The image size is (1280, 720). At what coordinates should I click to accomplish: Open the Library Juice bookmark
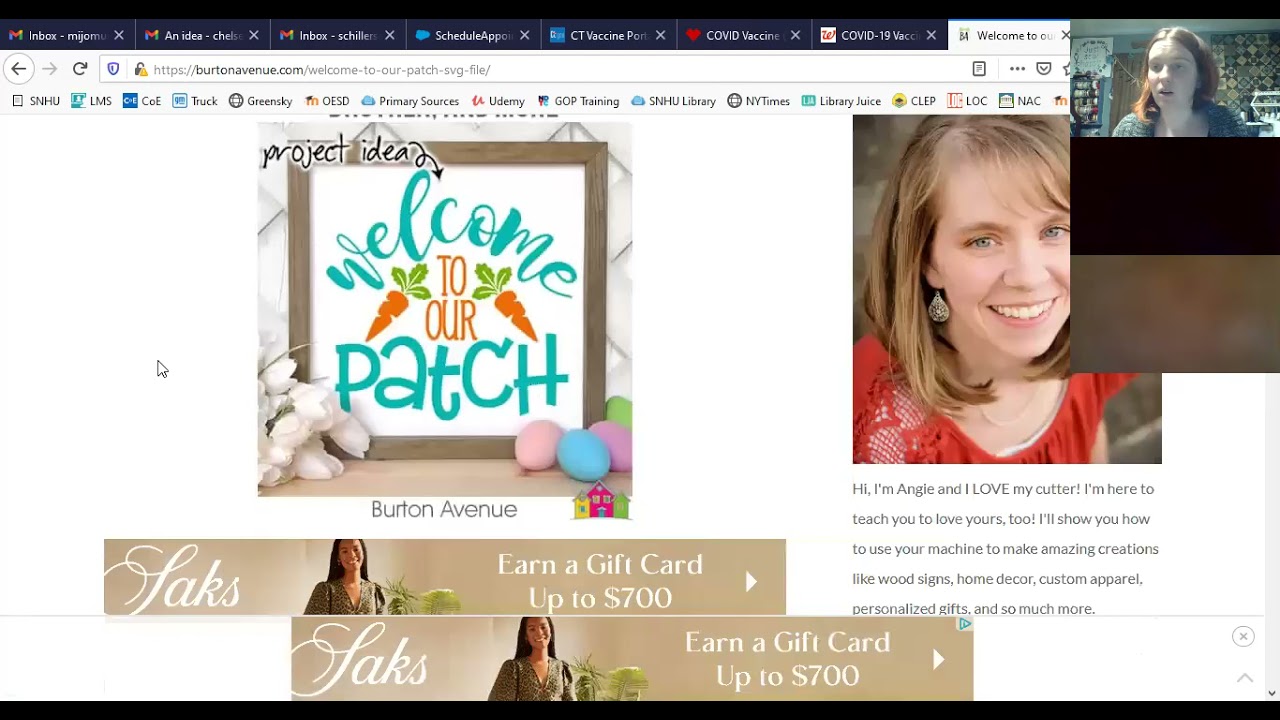(x=841, y=101)
